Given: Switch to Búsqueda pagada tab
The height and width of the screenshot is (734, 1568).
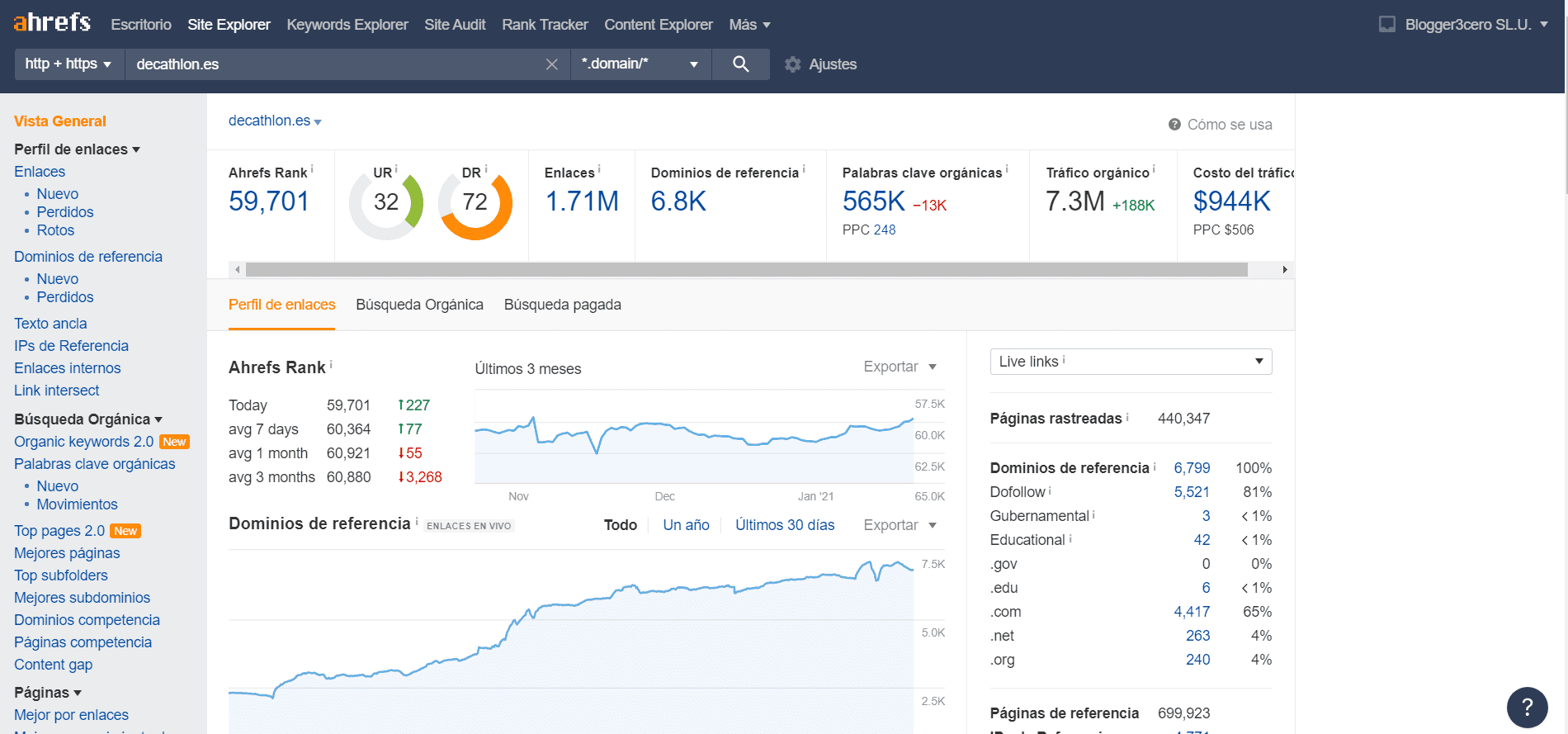Looking at the screenshot, I should (563, 305).
